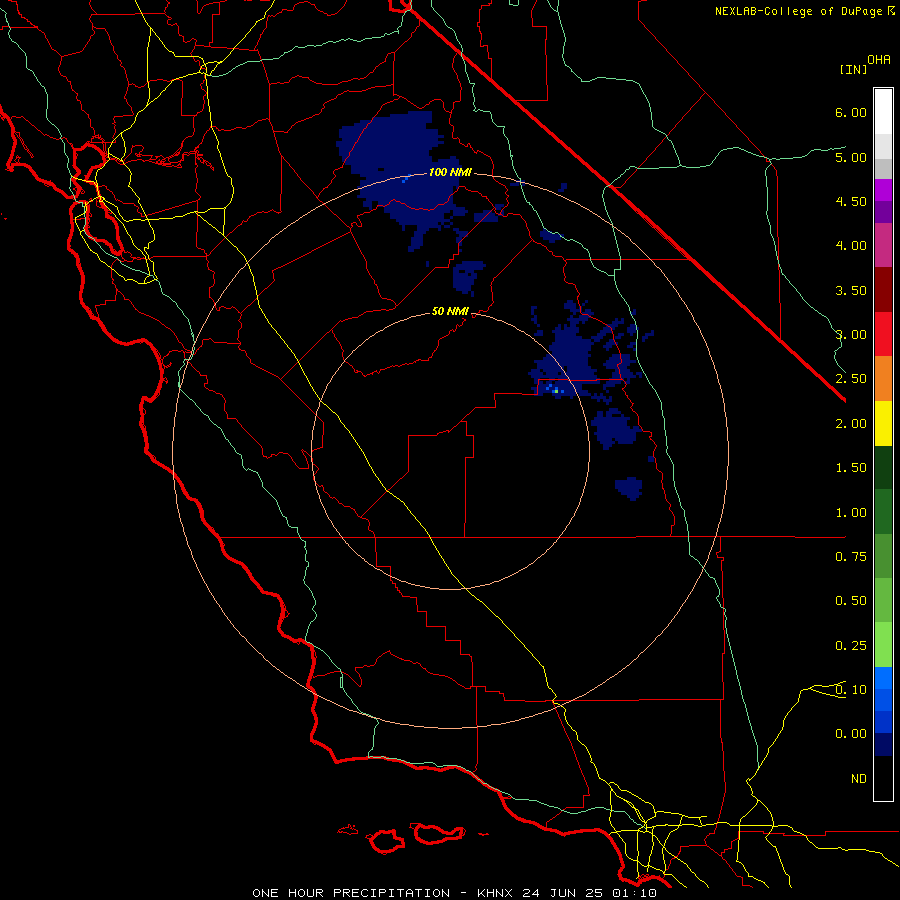Select the 0.00 legend value

tap(851, 734)
